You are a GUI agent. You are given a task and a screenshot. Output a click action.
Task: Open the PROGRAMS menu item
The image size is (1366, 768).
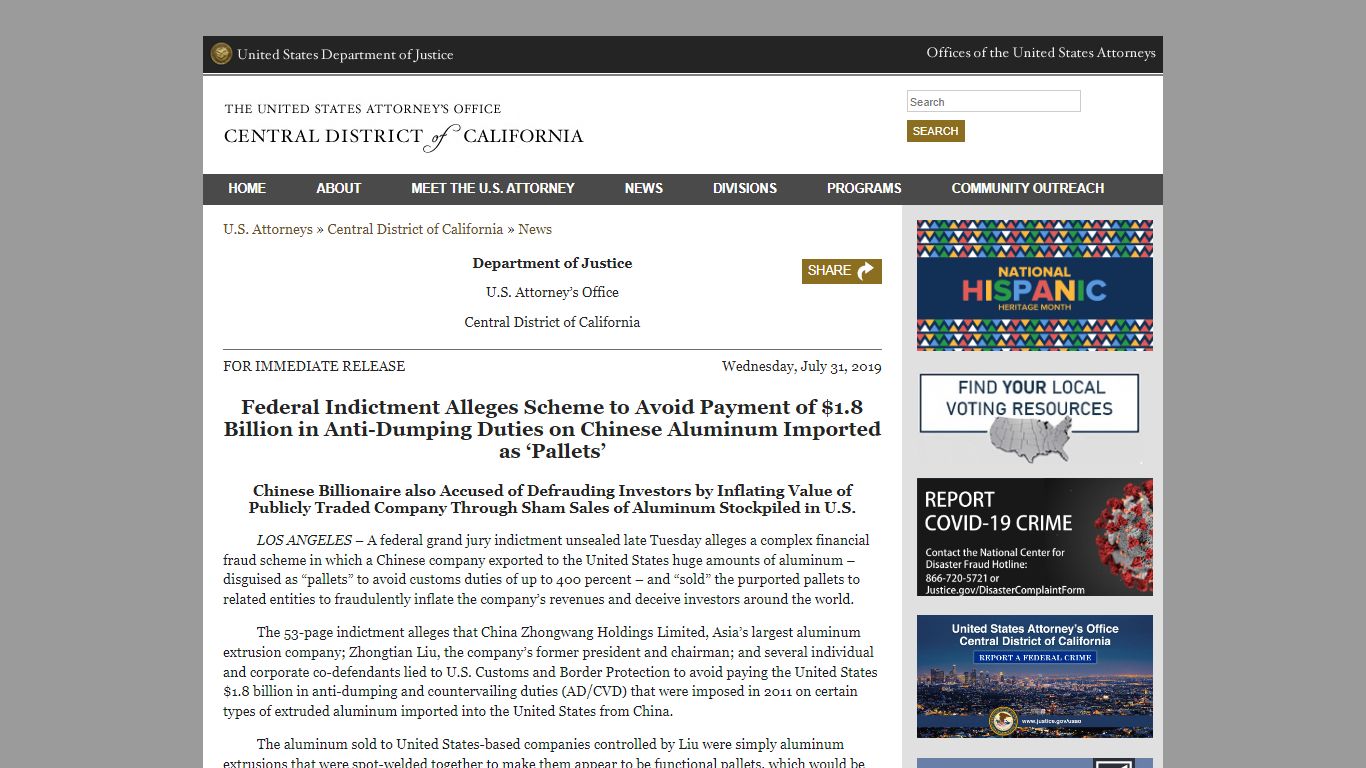pos(864,188)
